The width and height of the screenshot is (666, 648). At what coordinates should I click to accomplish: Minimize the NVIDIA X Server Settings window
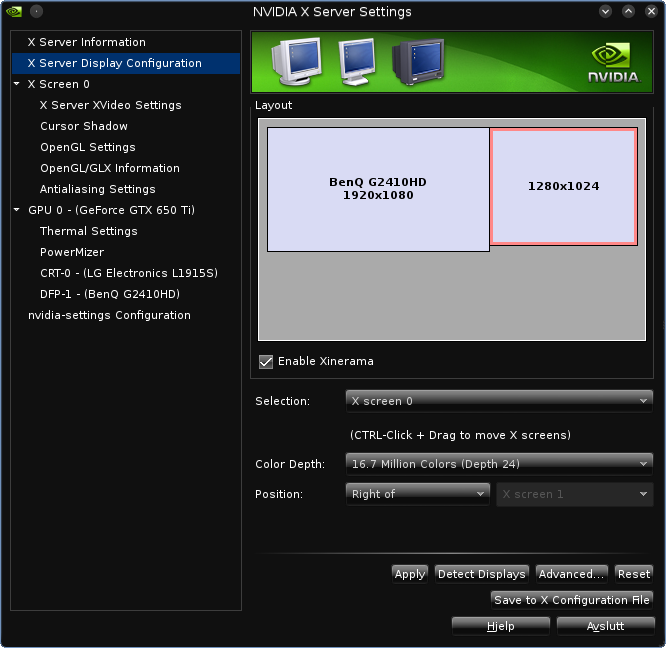pyautogui.click(x=605, y=11)
